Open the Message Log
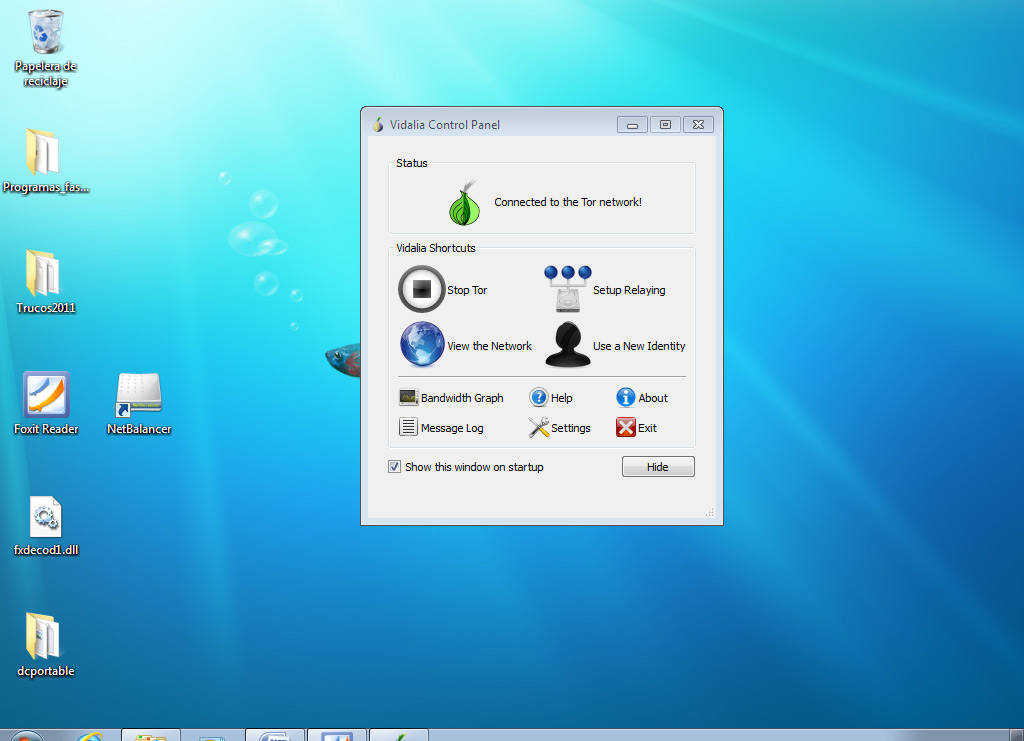The image size is (1024, 741). tap(408, 427)
